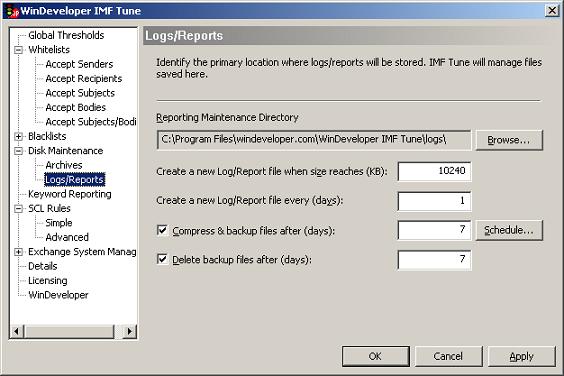This screenshot has height=376, width=564.
Task: Close the IMF Tune dialog window
Action: click(552, 11)
